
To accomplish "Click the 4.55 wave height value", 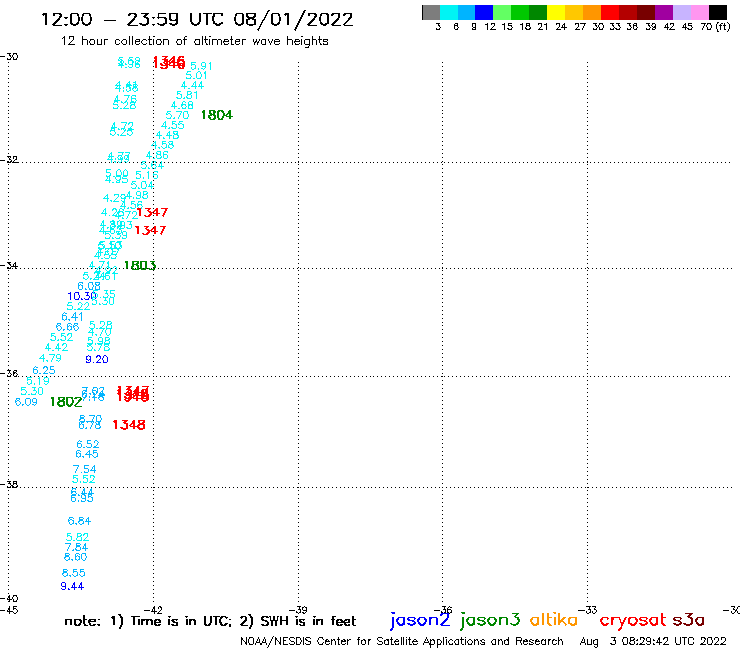I will (173, 125).
